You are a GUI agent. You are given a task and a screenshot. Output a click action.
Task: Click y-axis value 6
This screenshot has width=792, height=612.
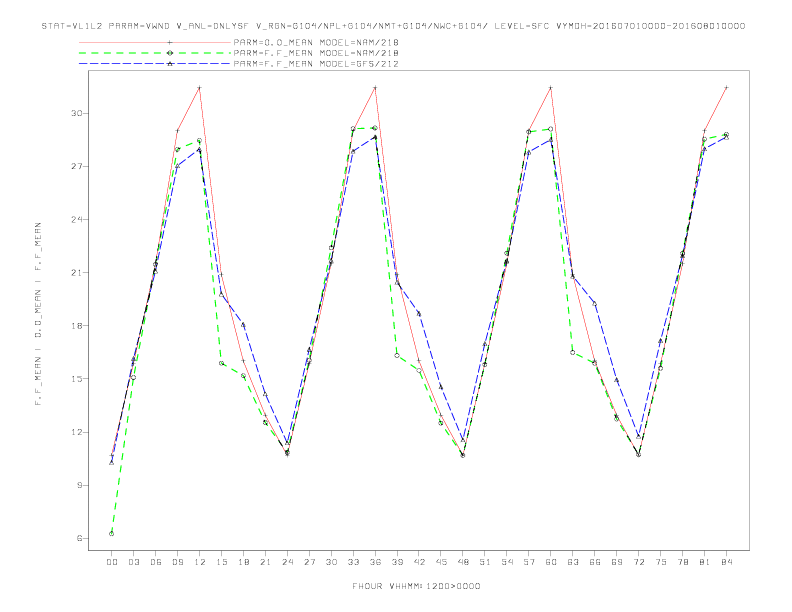click(79, 538)
